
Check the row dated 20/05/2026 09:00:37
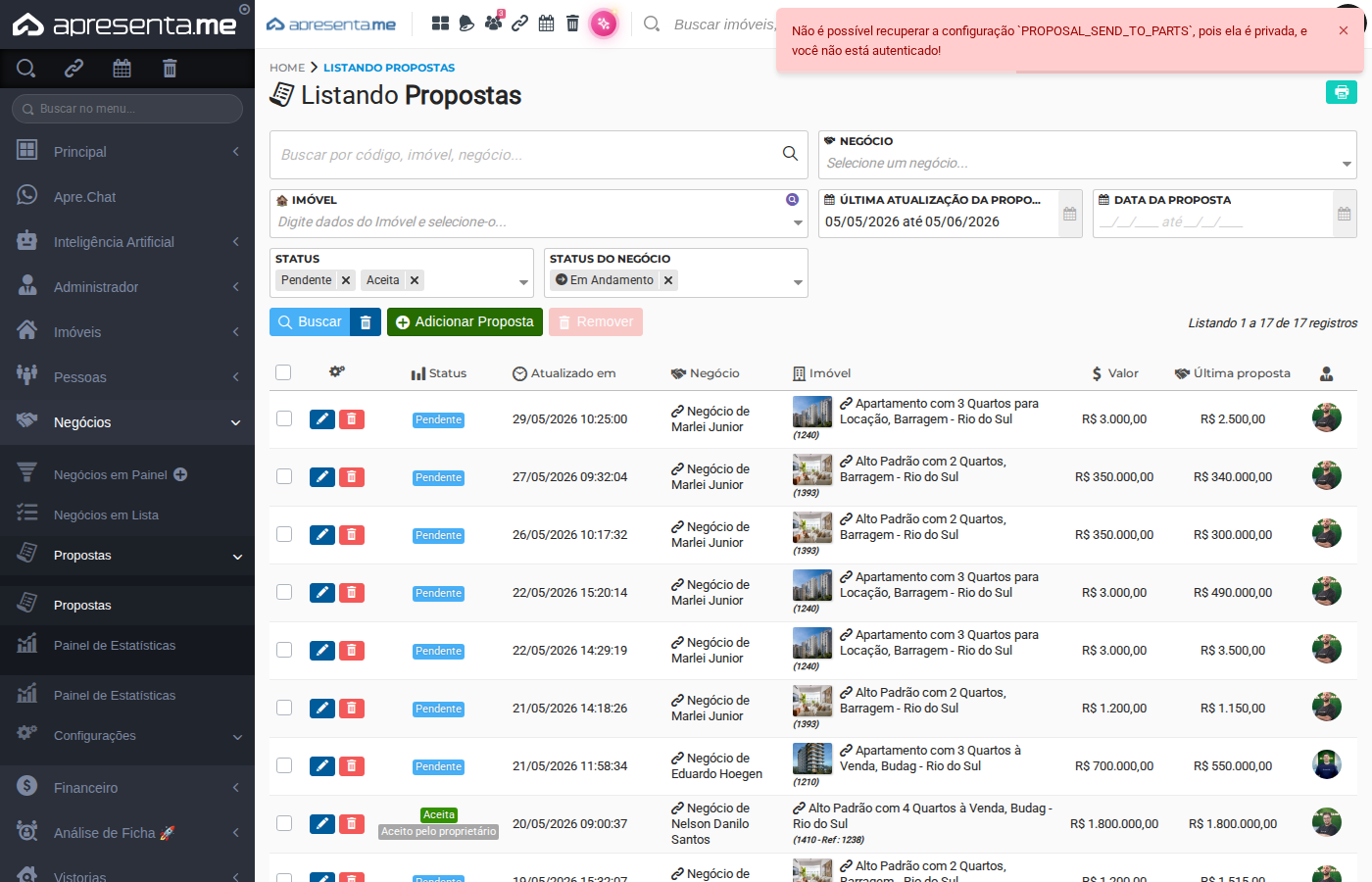(284, 823)
